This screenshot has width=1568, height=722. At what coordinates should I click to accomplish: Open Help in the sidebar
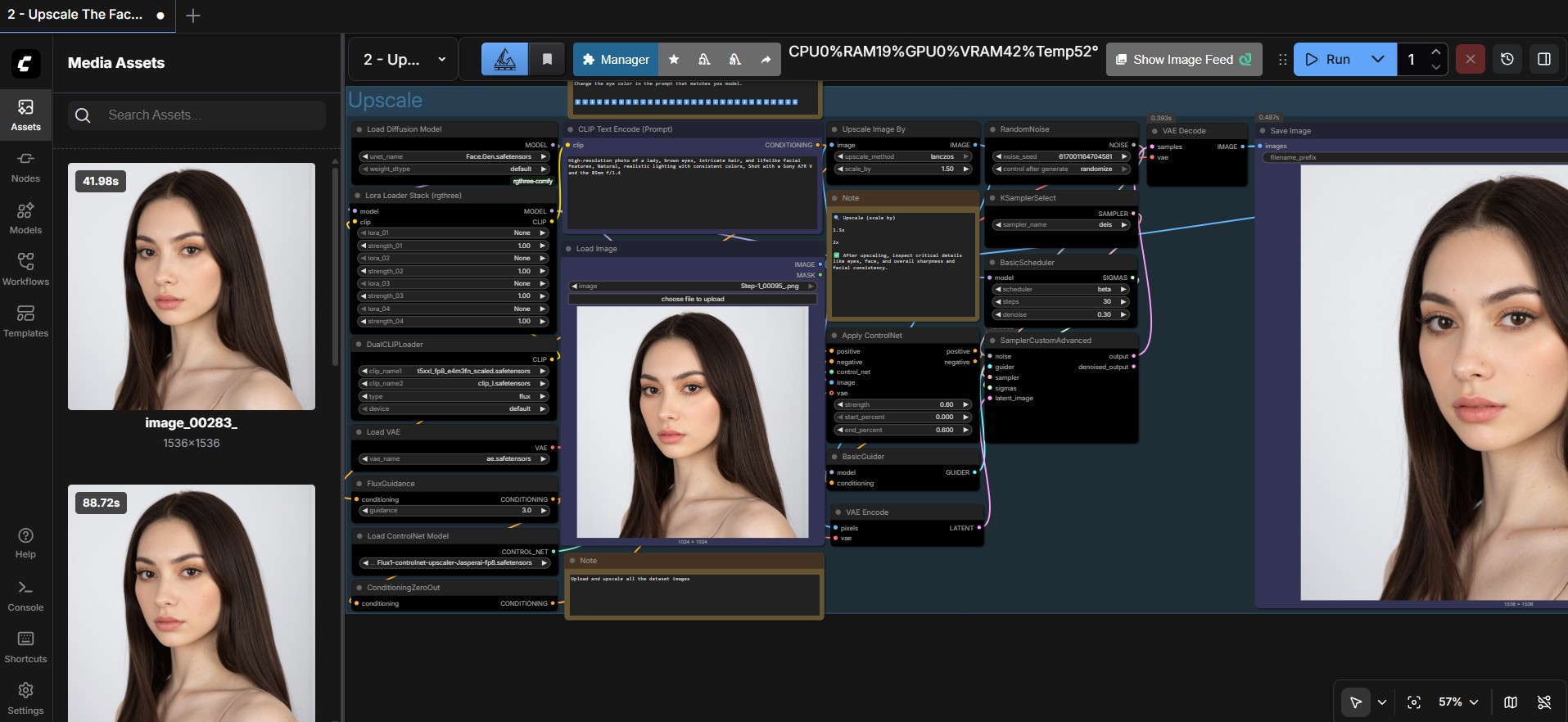(x=25, y=543)
